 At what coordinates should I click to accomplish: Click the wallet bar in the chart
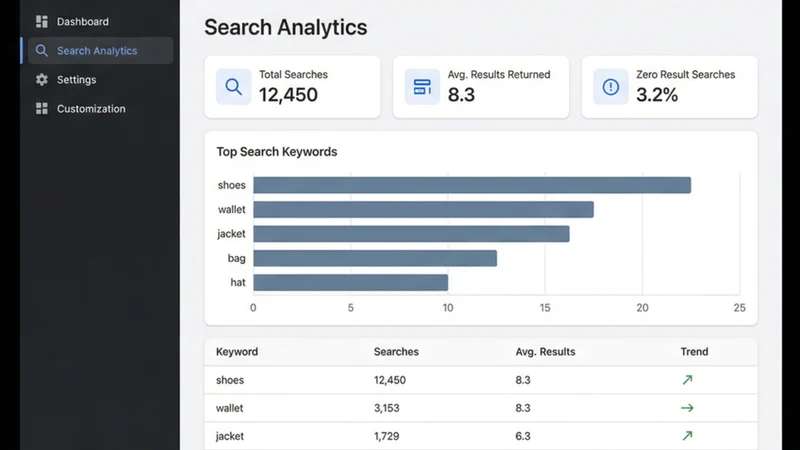pyautogui.click(x=423, y=209)
